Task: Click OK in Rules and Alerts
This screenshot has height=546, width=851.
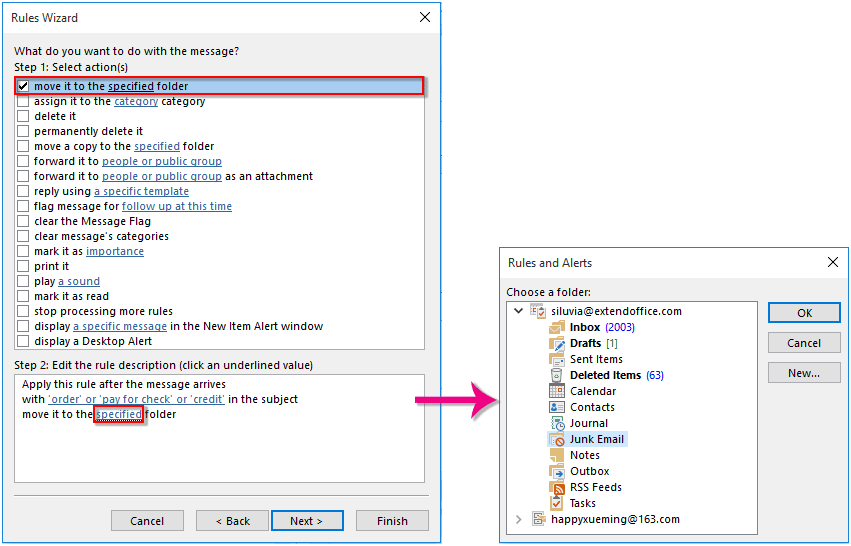Action: pyautogui.click(x=804, y=313)
